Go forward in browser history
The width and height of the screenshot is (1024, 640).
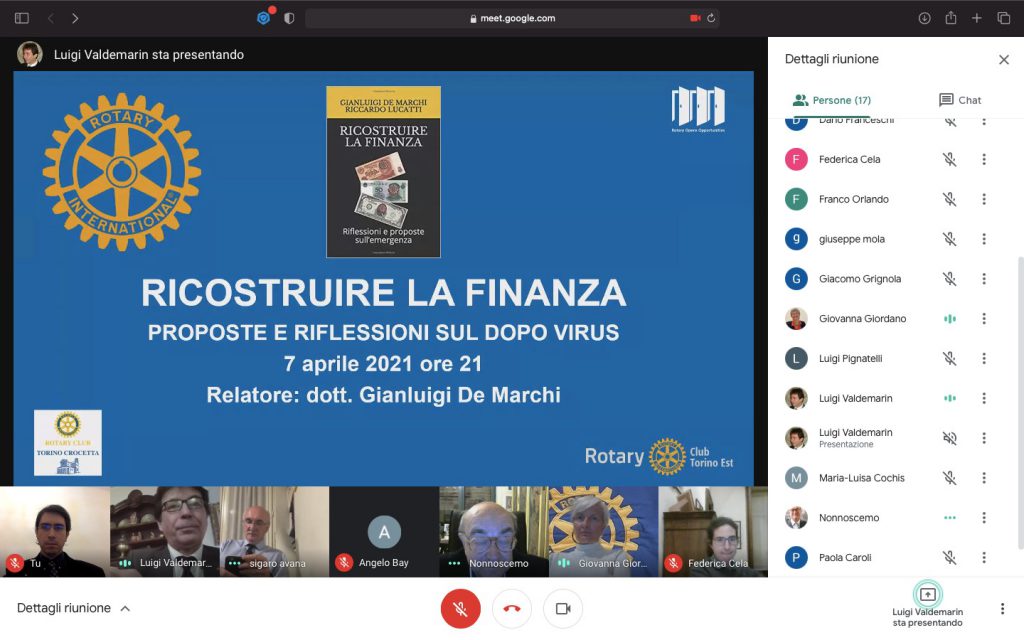tap(75, 18)
